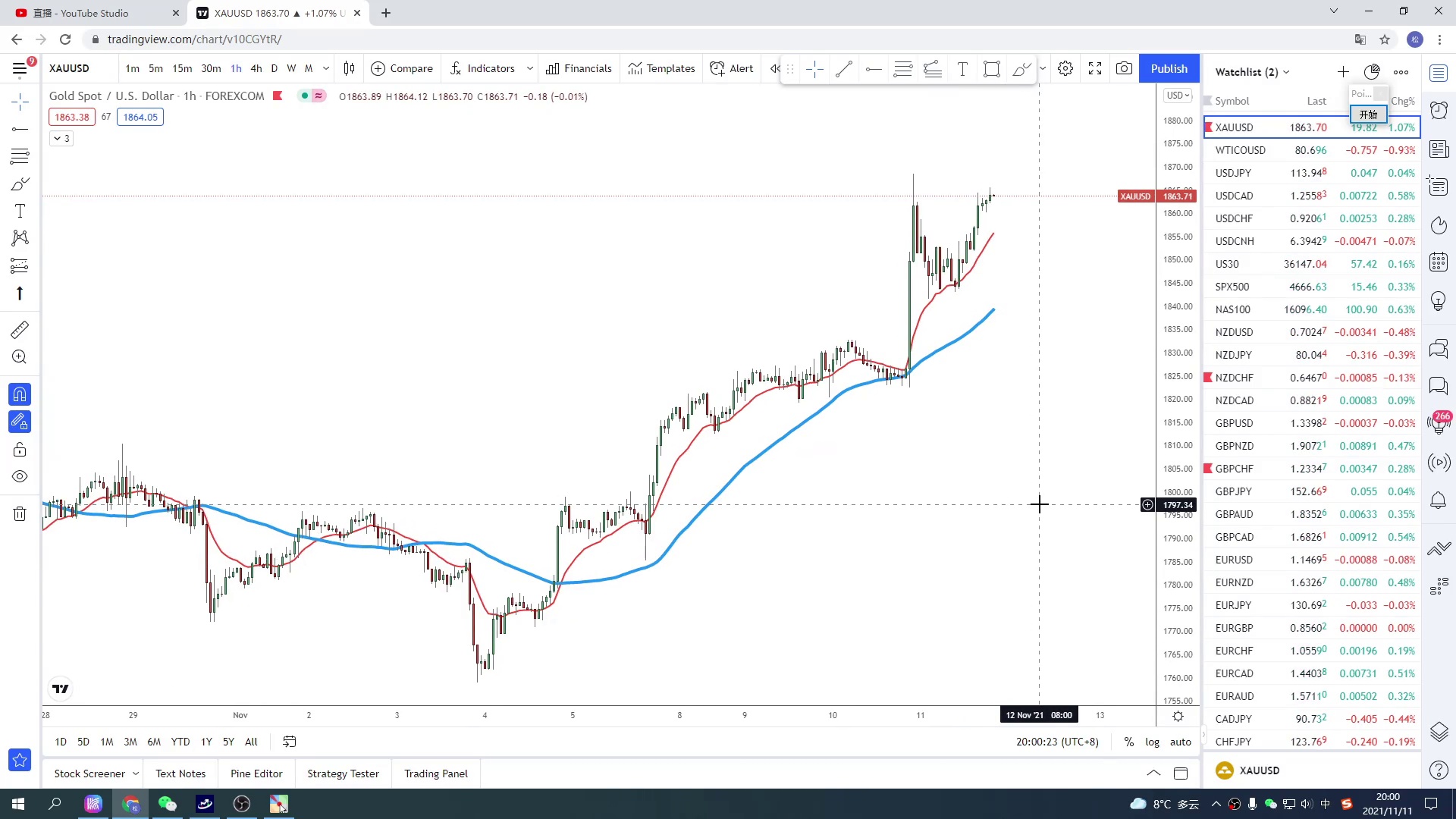This screenshot has height=819, width=1456.
Task: Select the Text drawing tool in left sidebar
Action: pos(20,212)
